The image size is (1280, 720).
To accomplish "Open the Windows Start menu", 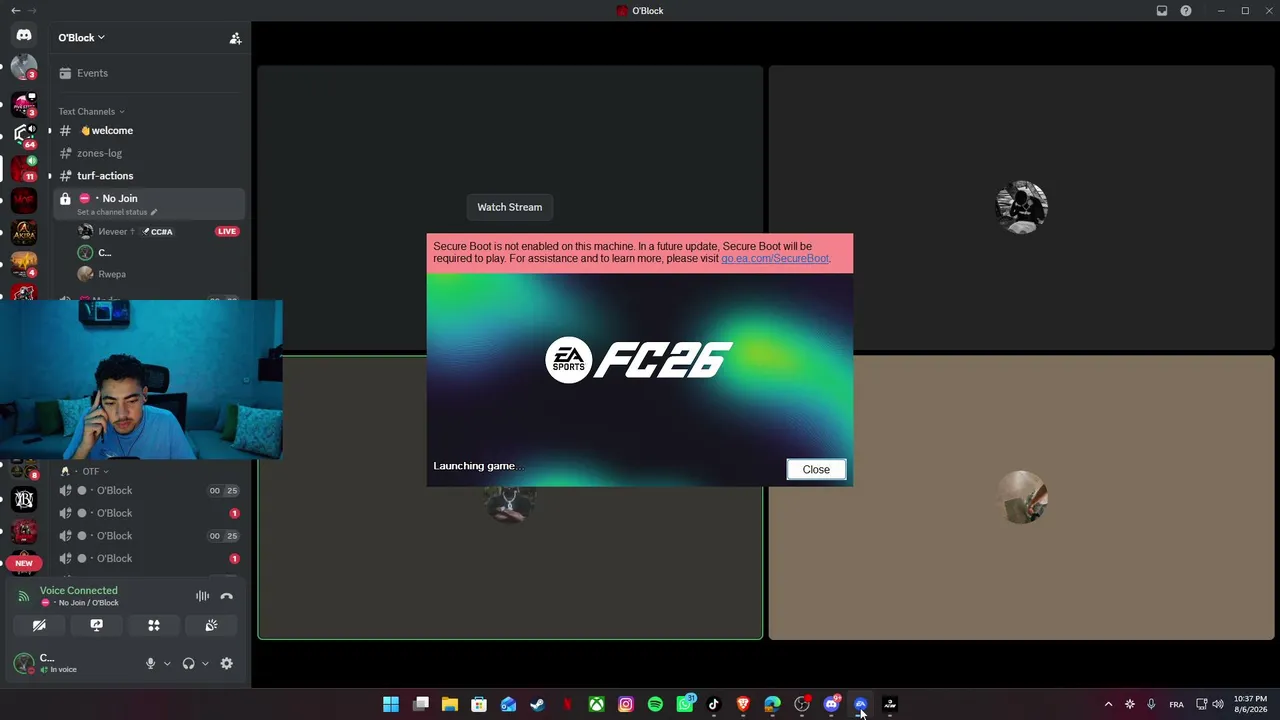I will coord(391,704).
